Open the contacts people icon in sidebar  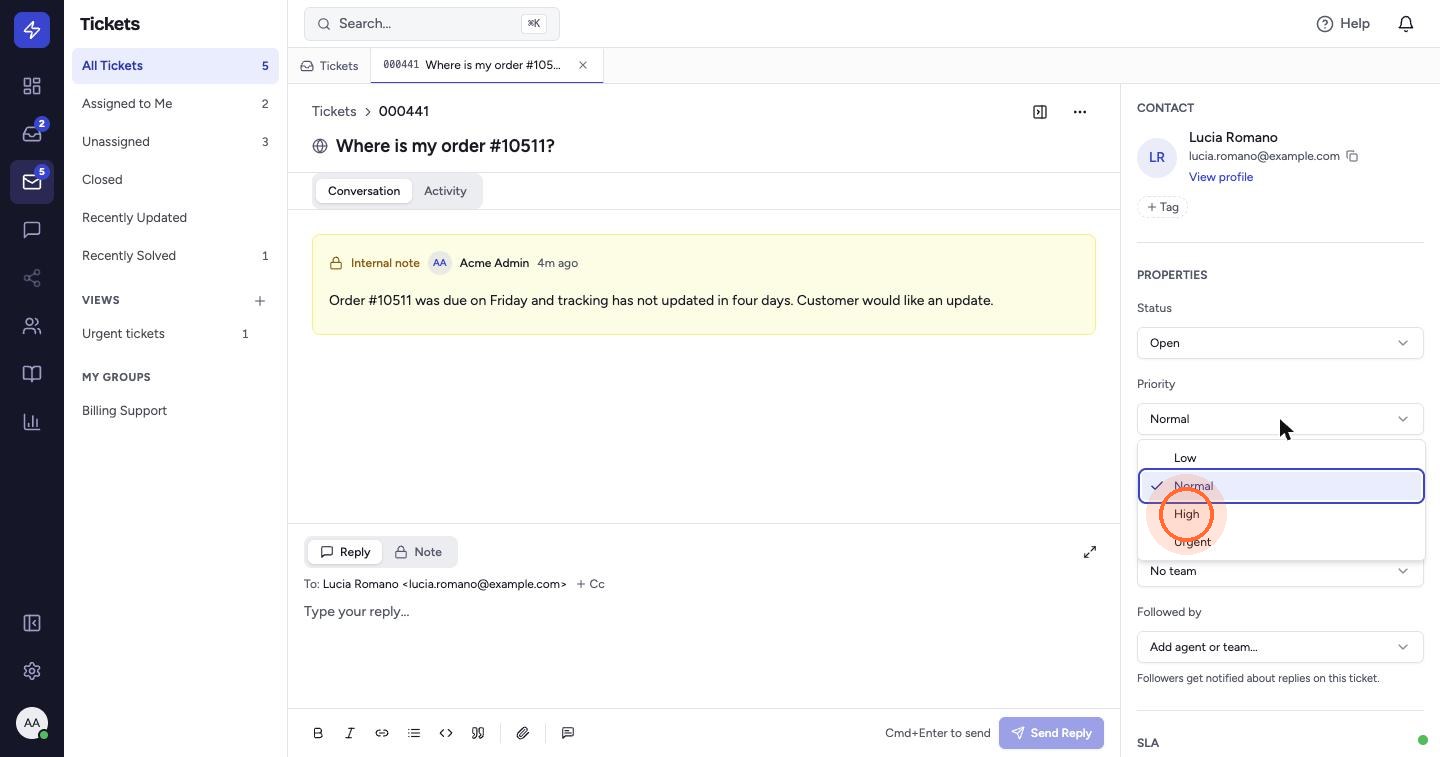pyautogui.click(x=32, y=326)
